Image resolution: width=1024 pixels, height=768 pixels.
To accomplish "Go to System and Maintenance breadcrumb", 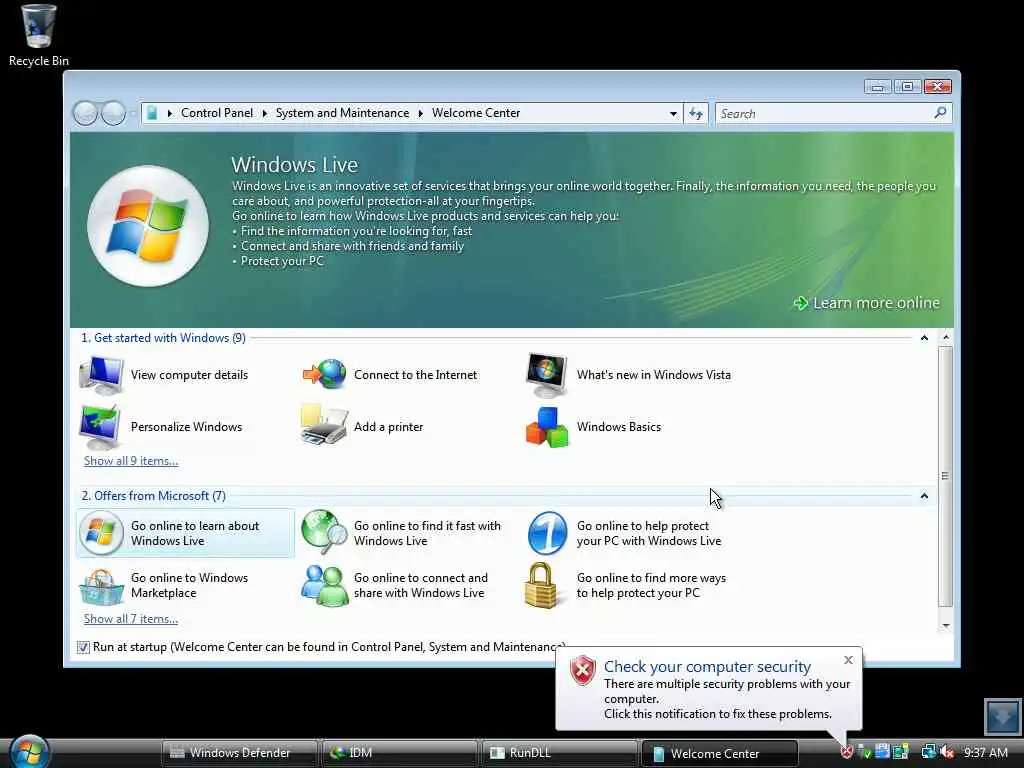I will pos(342,113).
